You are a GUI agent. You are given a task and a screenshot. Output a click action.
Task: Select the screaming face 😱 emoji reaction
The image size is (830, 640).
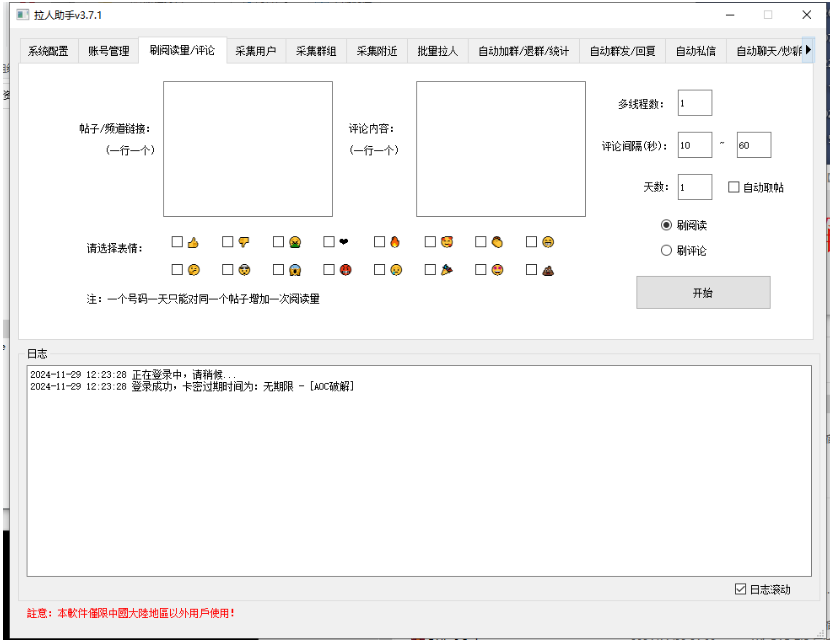click(278, 269)
